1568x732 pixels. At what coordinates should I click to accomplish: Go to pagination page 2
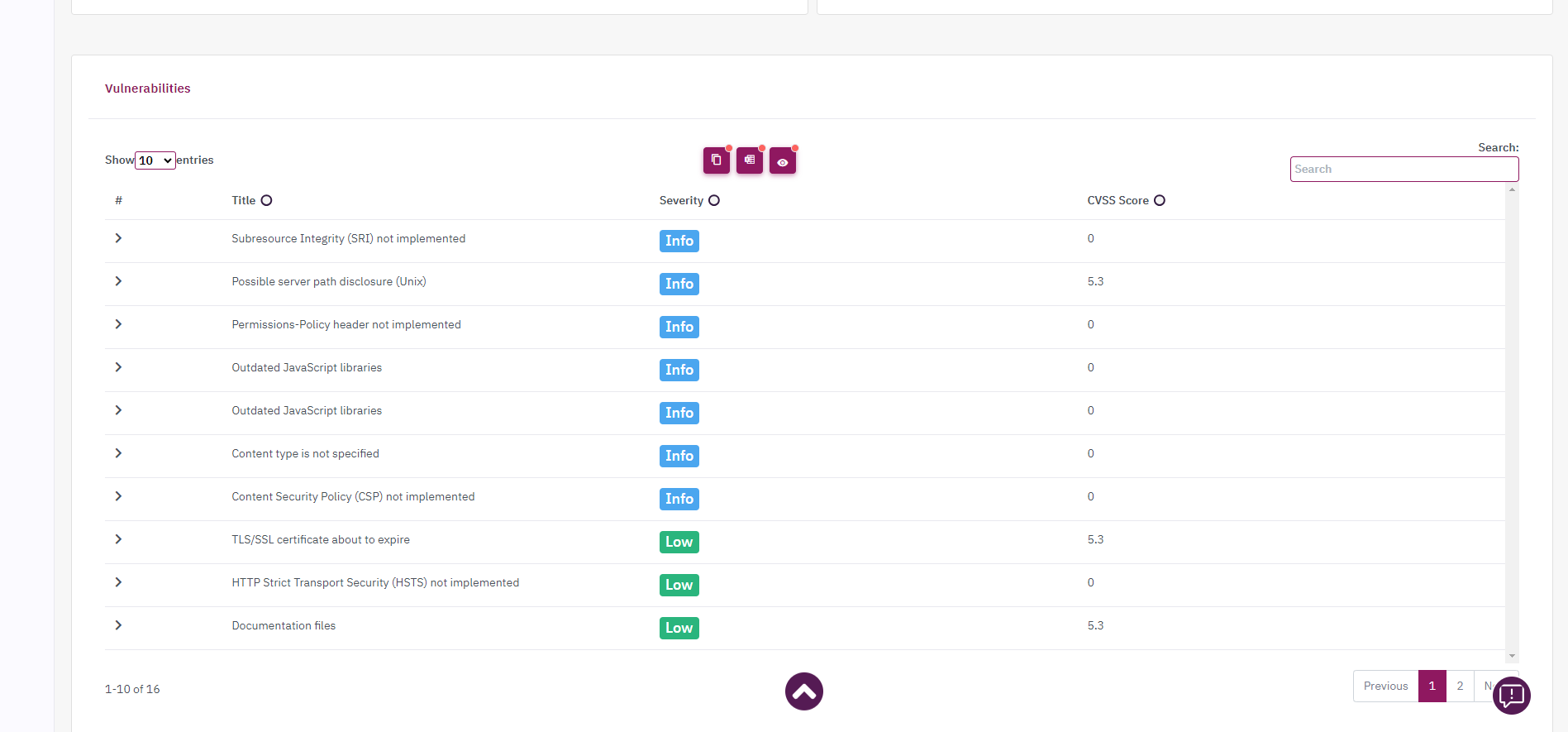click(1460, 686)
